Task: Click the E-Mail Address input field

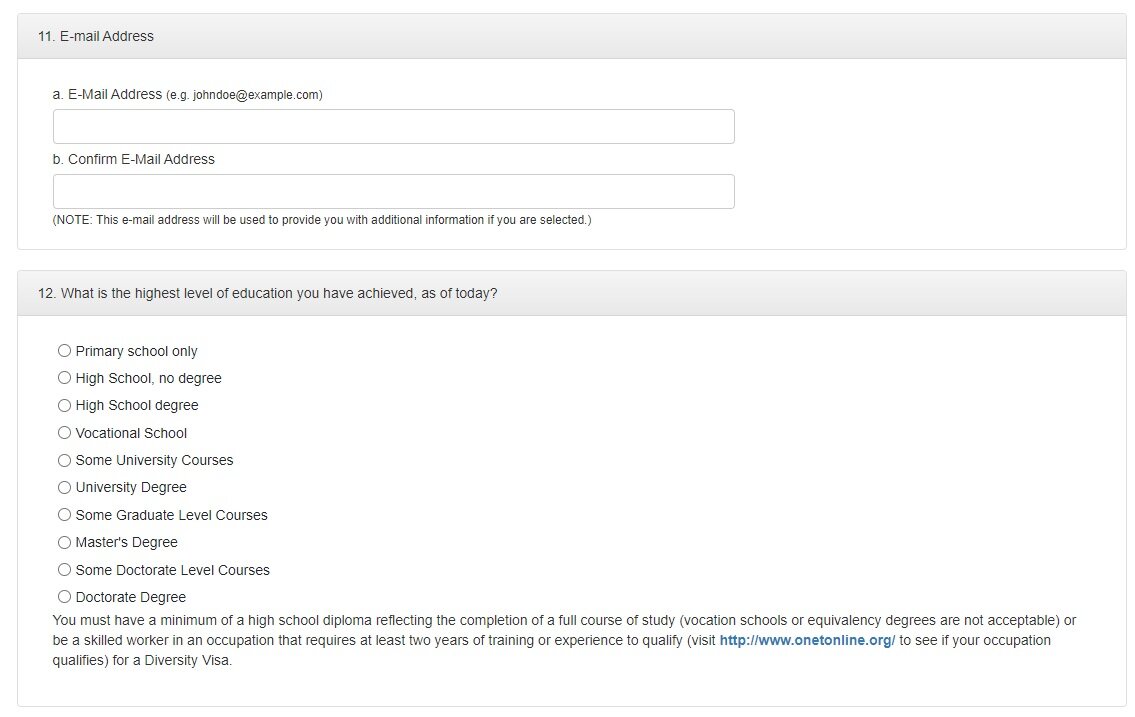Action: click(393, 127)
